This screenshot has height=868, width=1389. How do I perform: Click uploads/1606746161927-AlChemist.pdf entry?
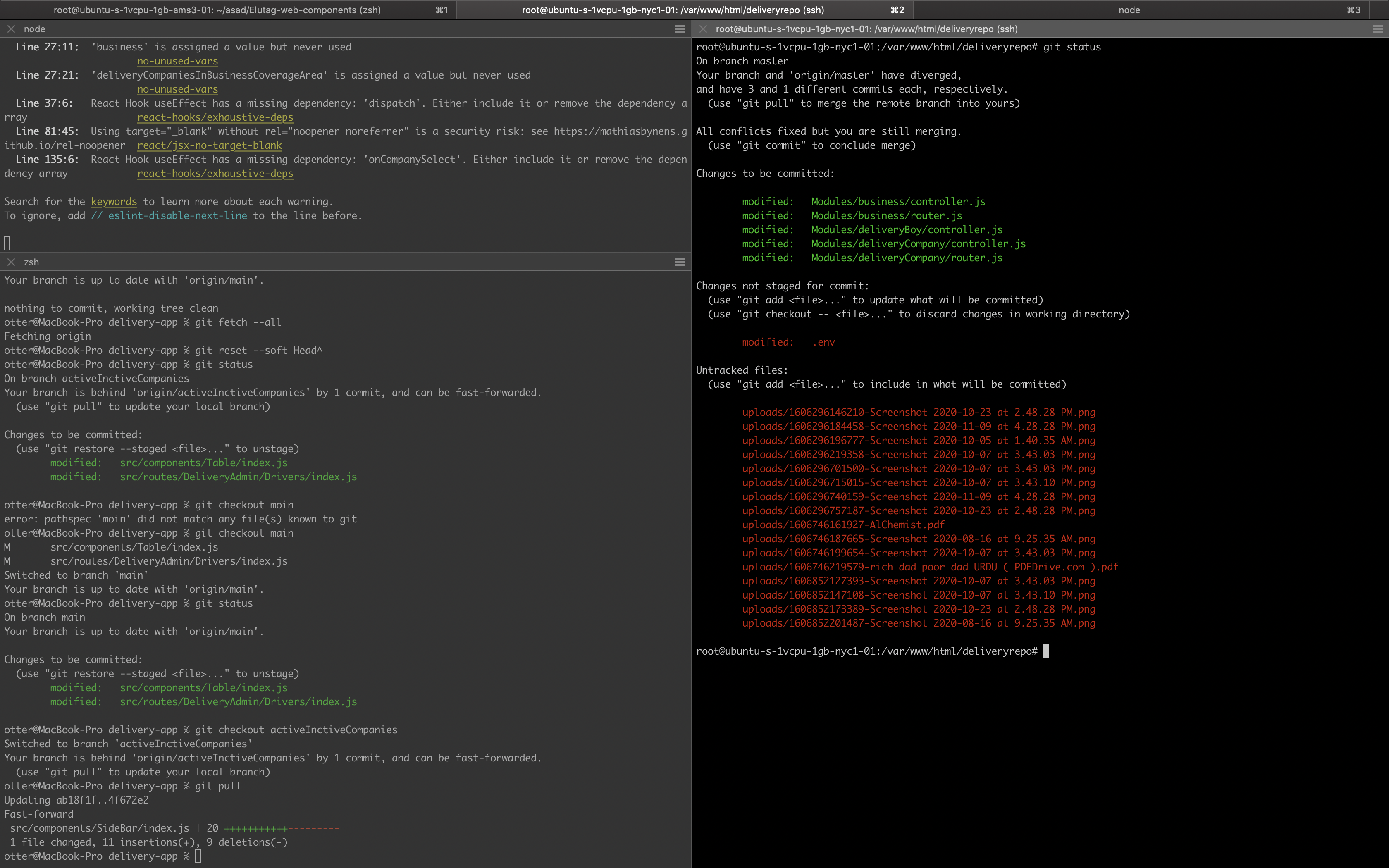point(843,525)
